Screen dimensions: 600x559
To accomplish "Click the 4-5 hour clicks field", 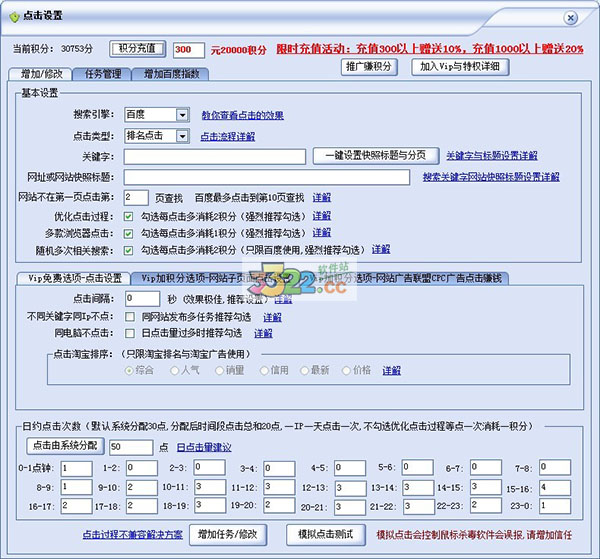I will (x=350, y=468).
